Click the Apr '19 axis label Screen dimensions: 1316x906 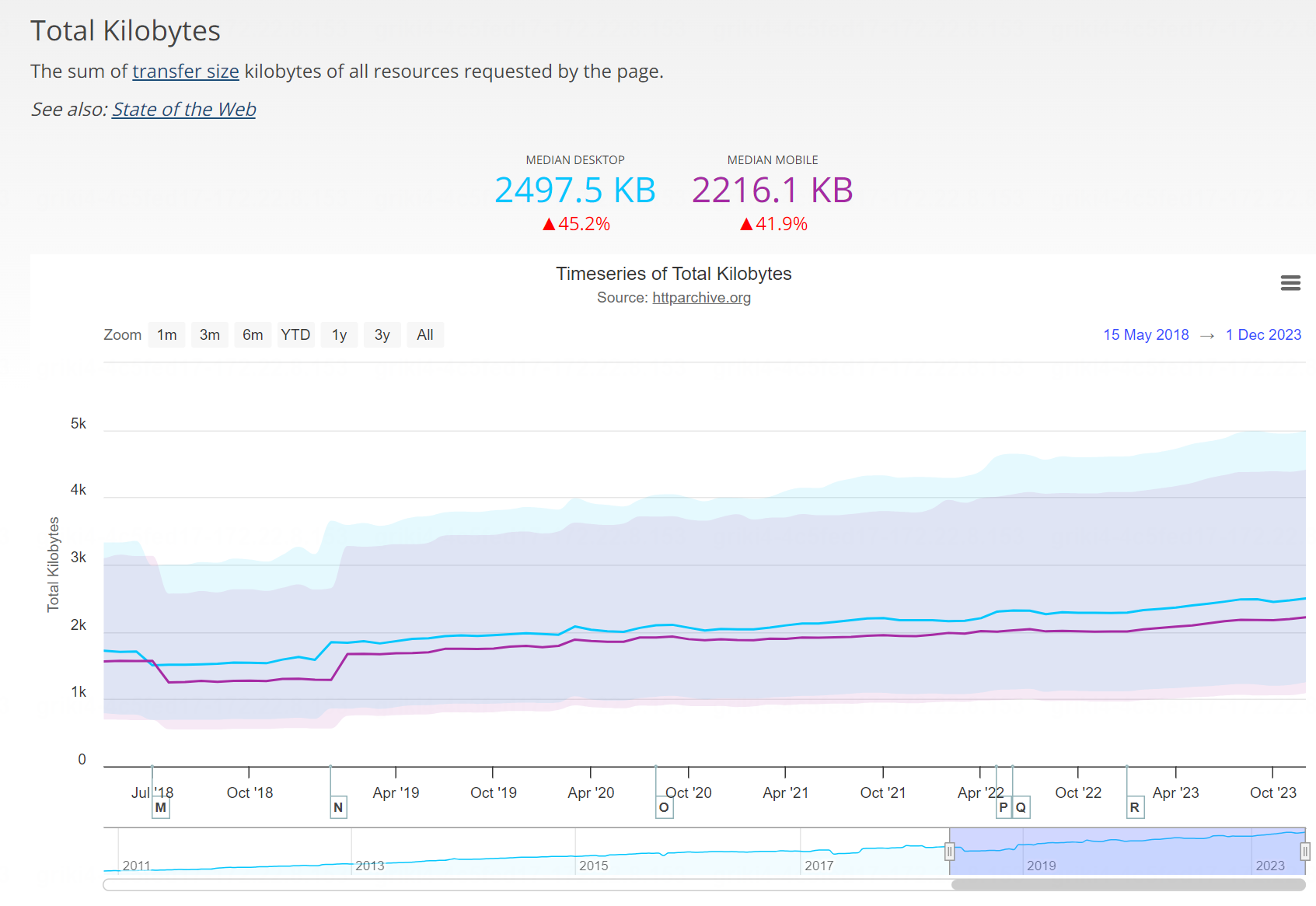pyautogui.click(x=396, y=792)
